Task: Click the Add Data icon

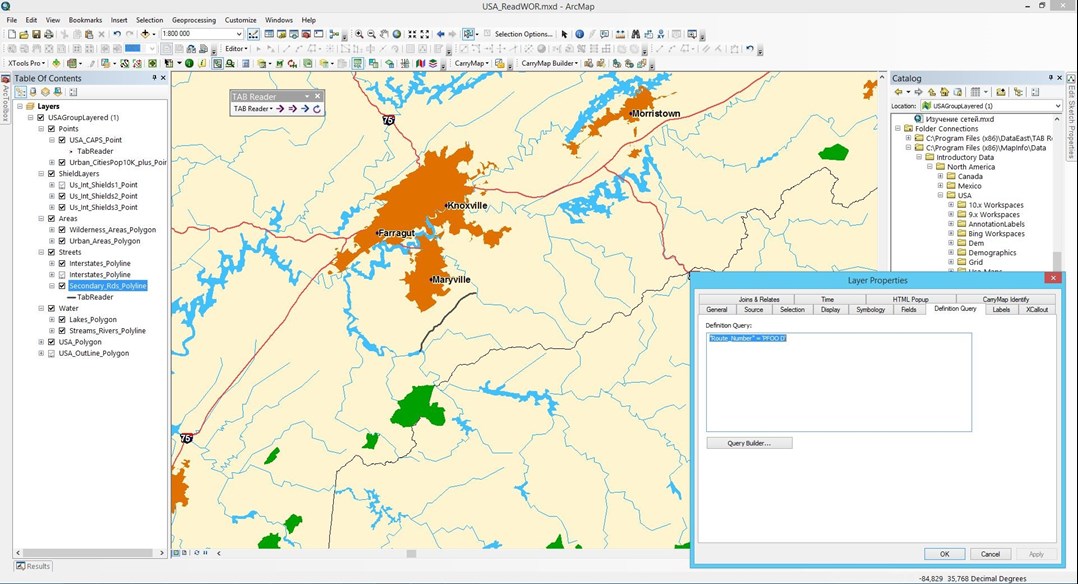Action: 144,34
